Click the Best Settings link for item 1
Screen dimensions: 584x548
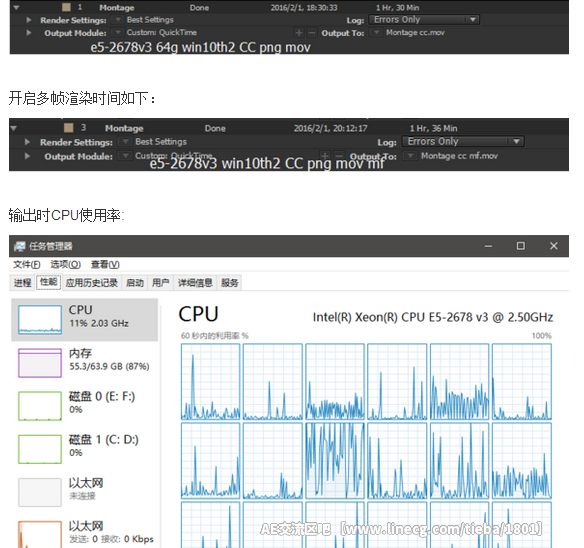(x=150, y=20)
